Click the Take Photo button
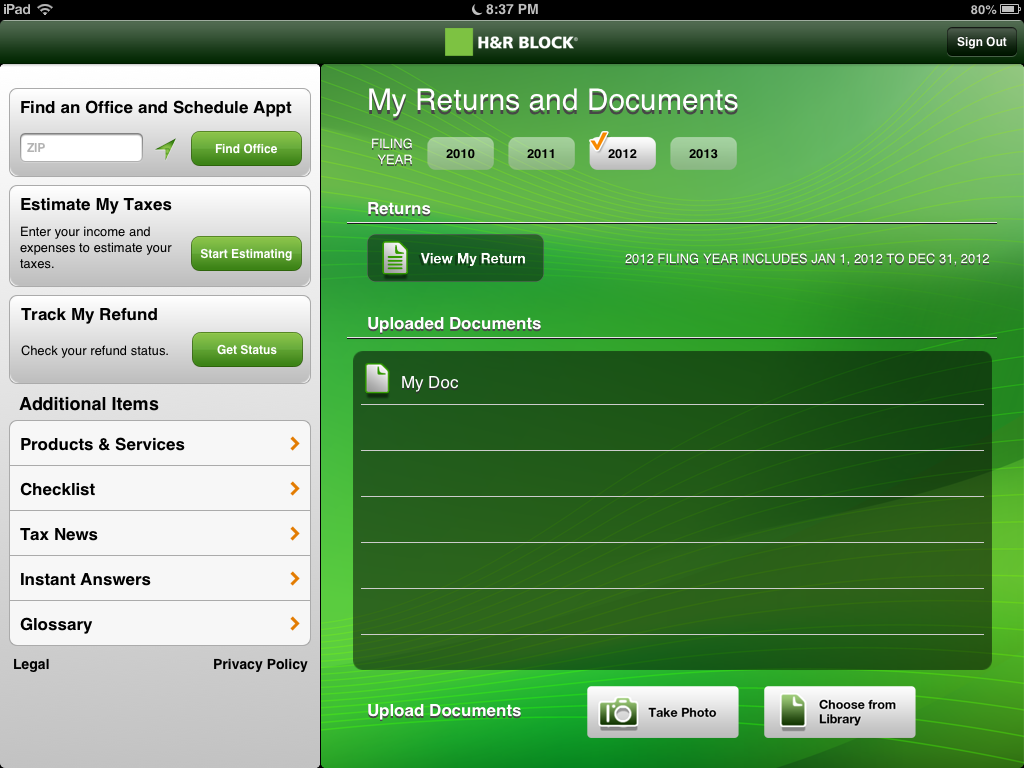Screen dimensions: 1024x768 tap(663, 712)
